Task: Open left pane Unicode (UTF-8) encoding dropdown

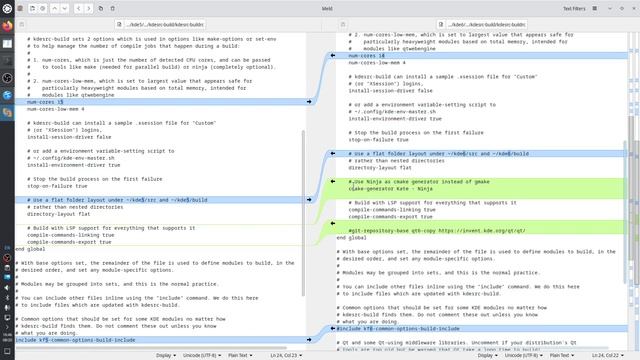Action: [202, 356]
